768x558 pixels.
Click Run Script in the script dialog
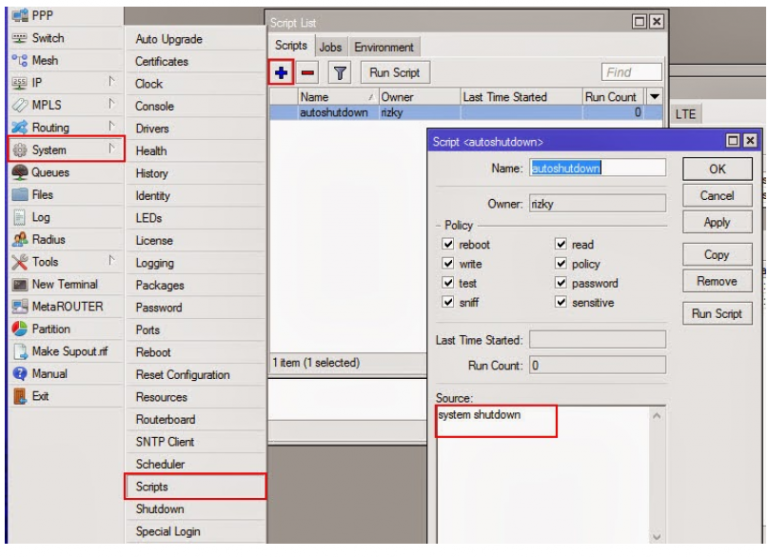click(717, 314)
